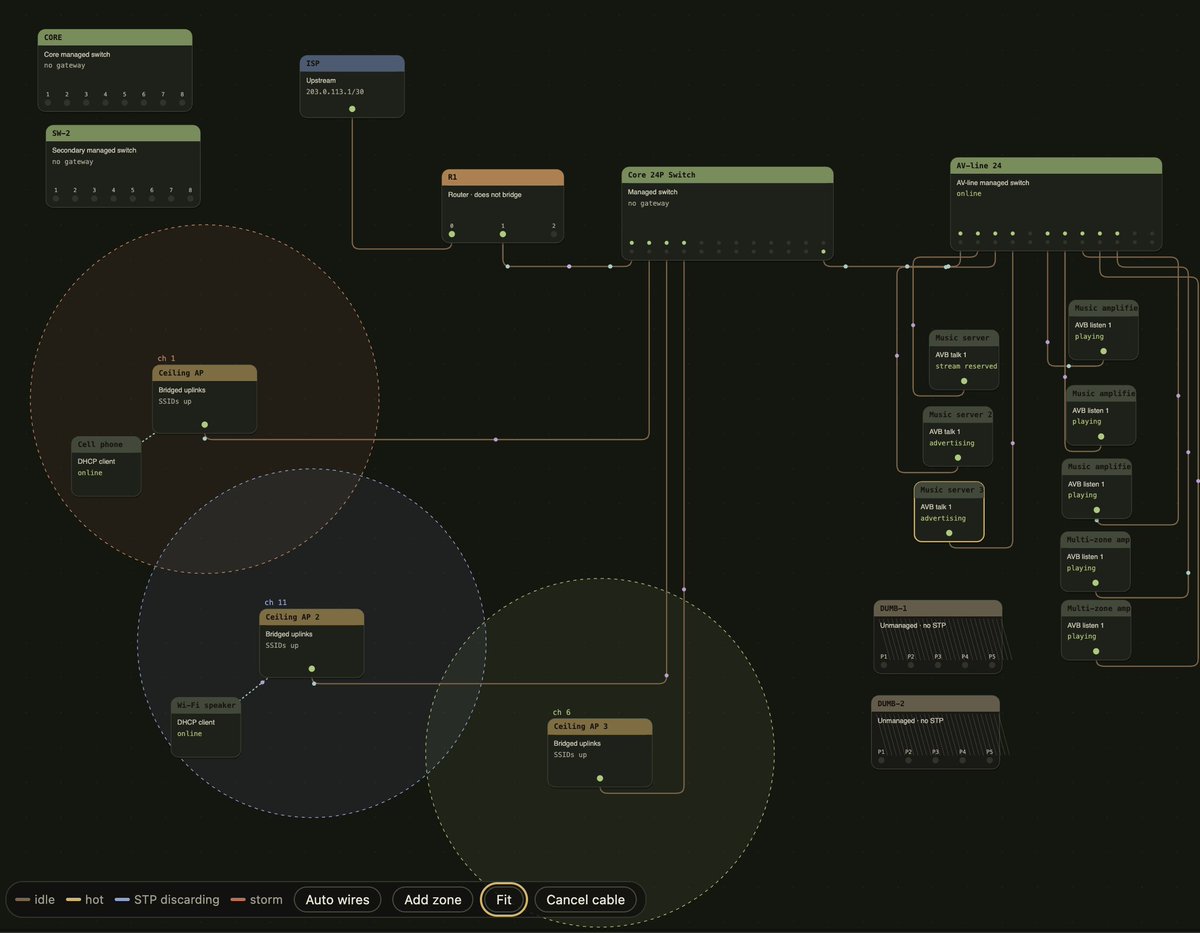
Task: Select the ISP node header
Action: pos(352,63)
